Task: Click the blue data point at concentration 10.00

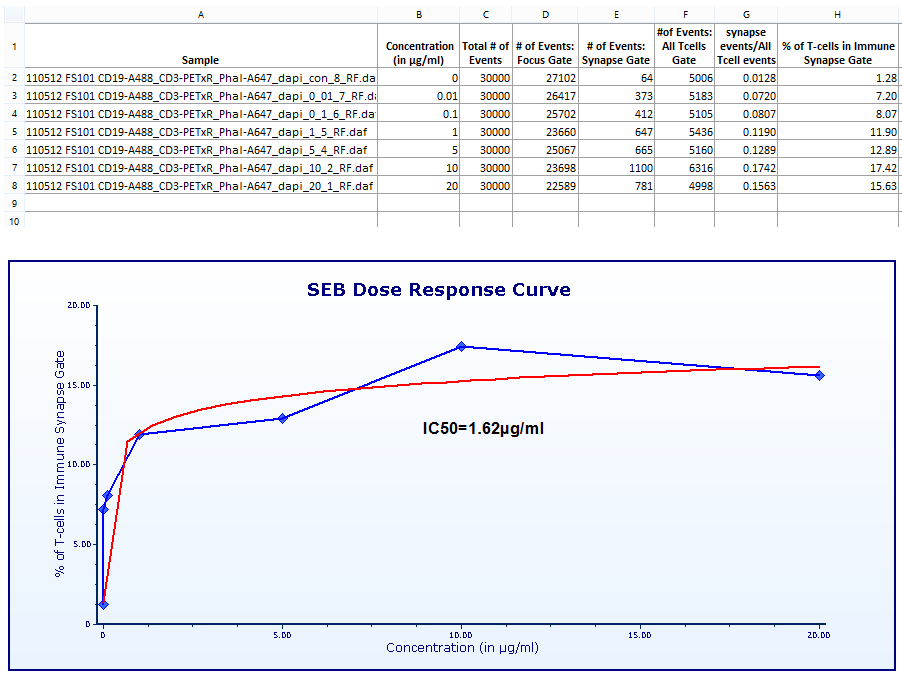Action: pos(461,347)
